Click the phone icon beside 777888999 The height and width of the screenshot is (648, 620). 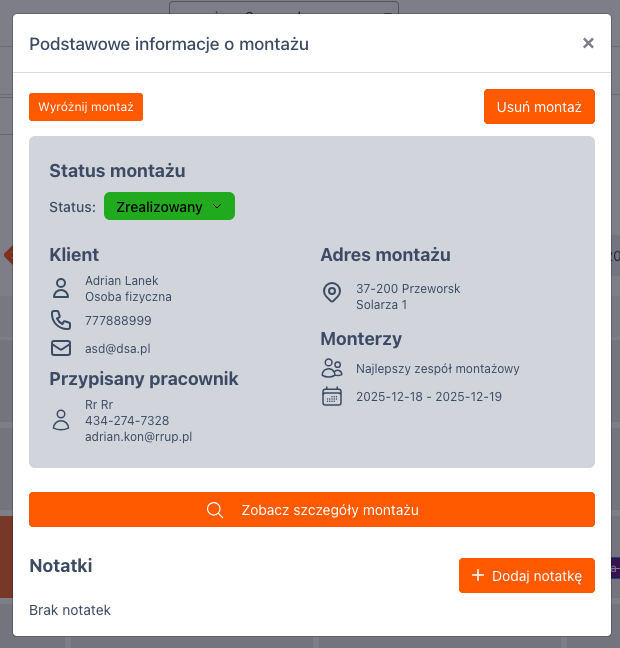(61, 320)
